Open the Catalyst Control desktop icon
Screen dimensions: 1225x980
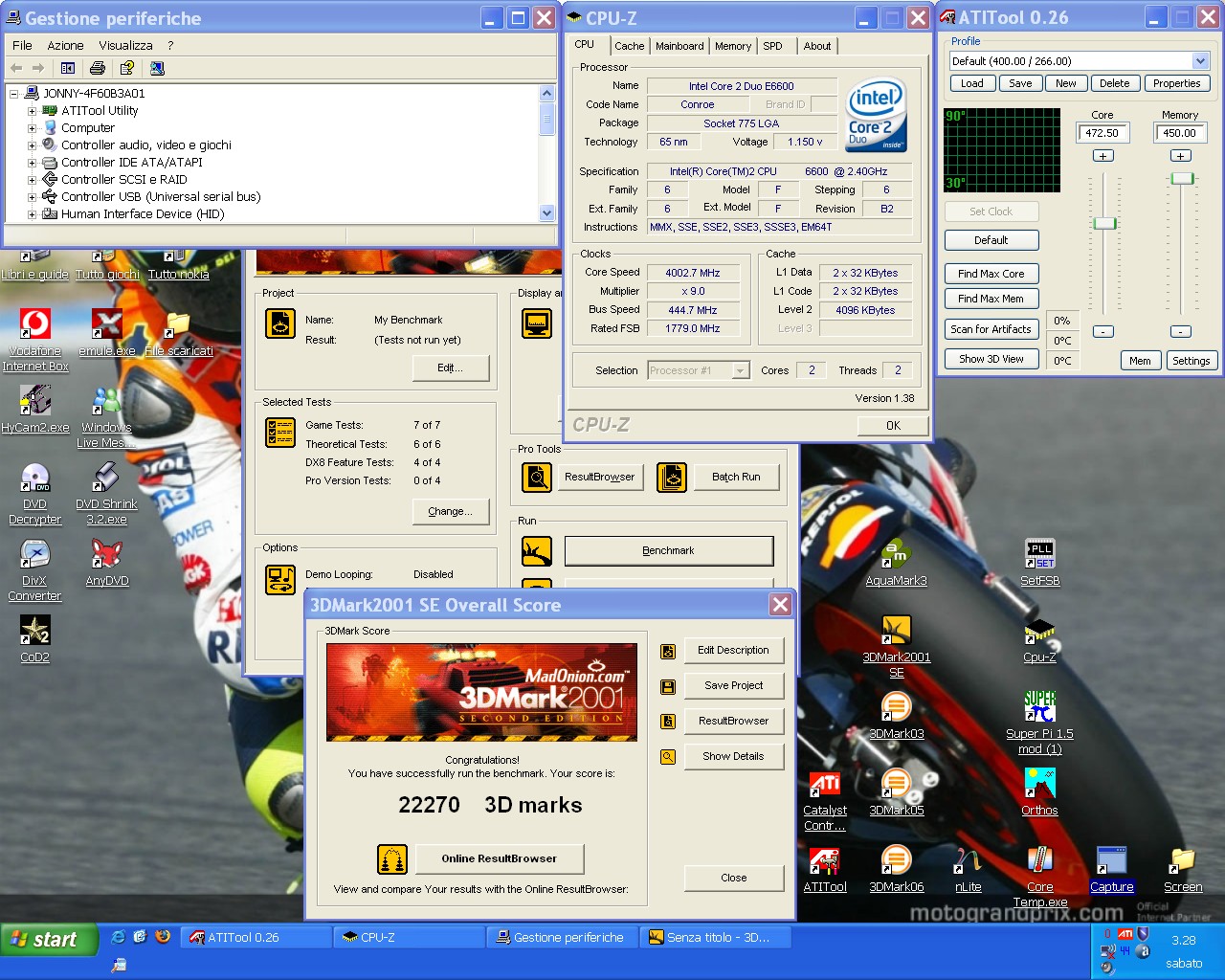825,800
